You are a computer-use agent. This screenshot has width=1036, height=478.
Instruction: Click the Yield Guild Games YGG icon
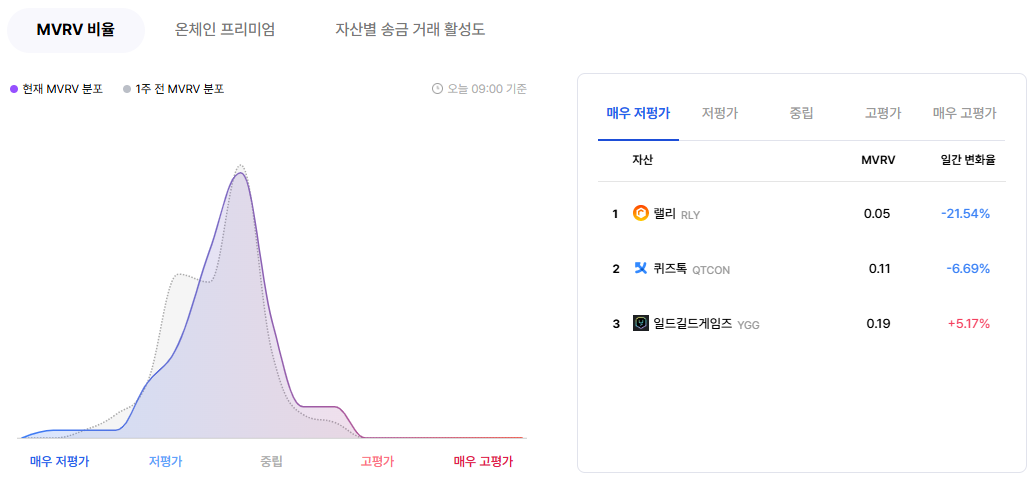[x=641, y=323]
